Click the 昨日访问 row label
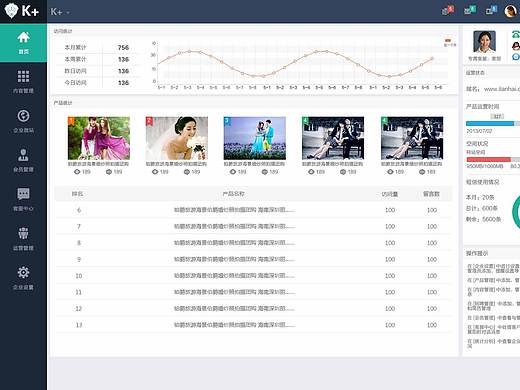 [75, 71]
